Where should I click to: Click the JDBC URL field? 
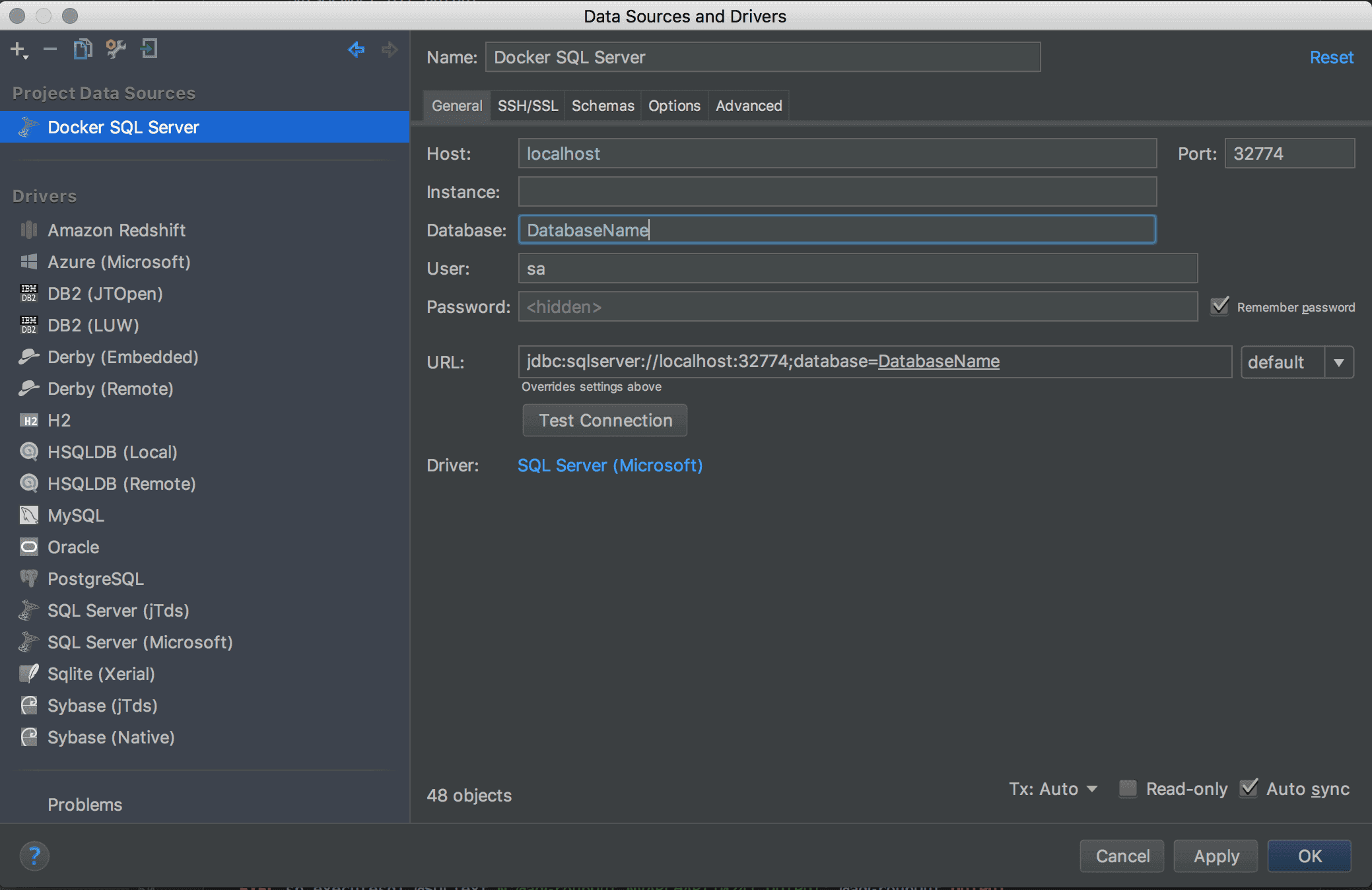pyautogui.click(x=875, y=362)
